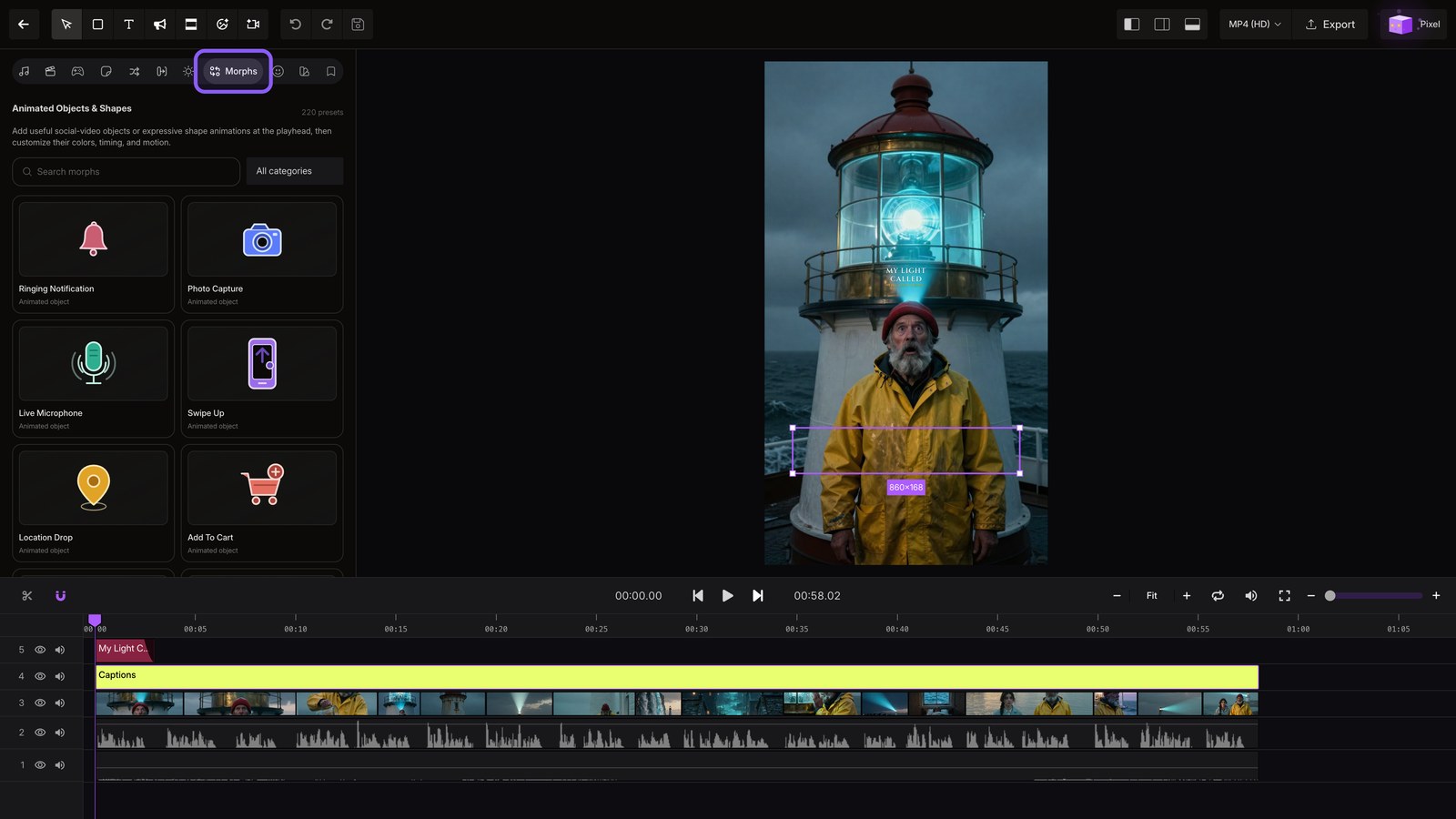Viewport: 1456px width, 819px height.
Task: Open the sun brightness effects panel
Action: [188, 71]
